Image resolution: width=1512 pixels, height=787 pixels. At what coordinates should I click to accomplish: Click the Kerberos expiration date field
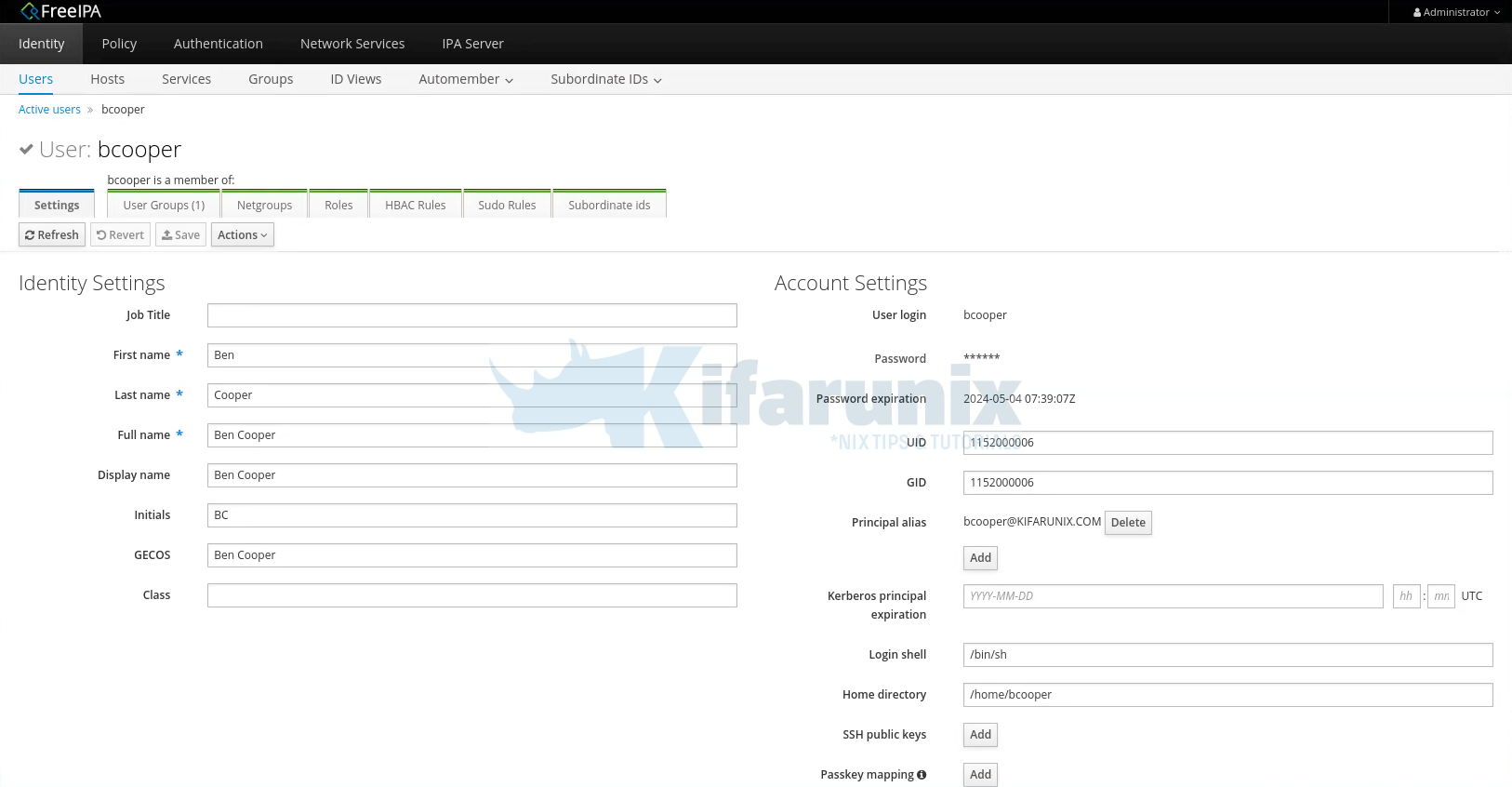[1174, 596]
